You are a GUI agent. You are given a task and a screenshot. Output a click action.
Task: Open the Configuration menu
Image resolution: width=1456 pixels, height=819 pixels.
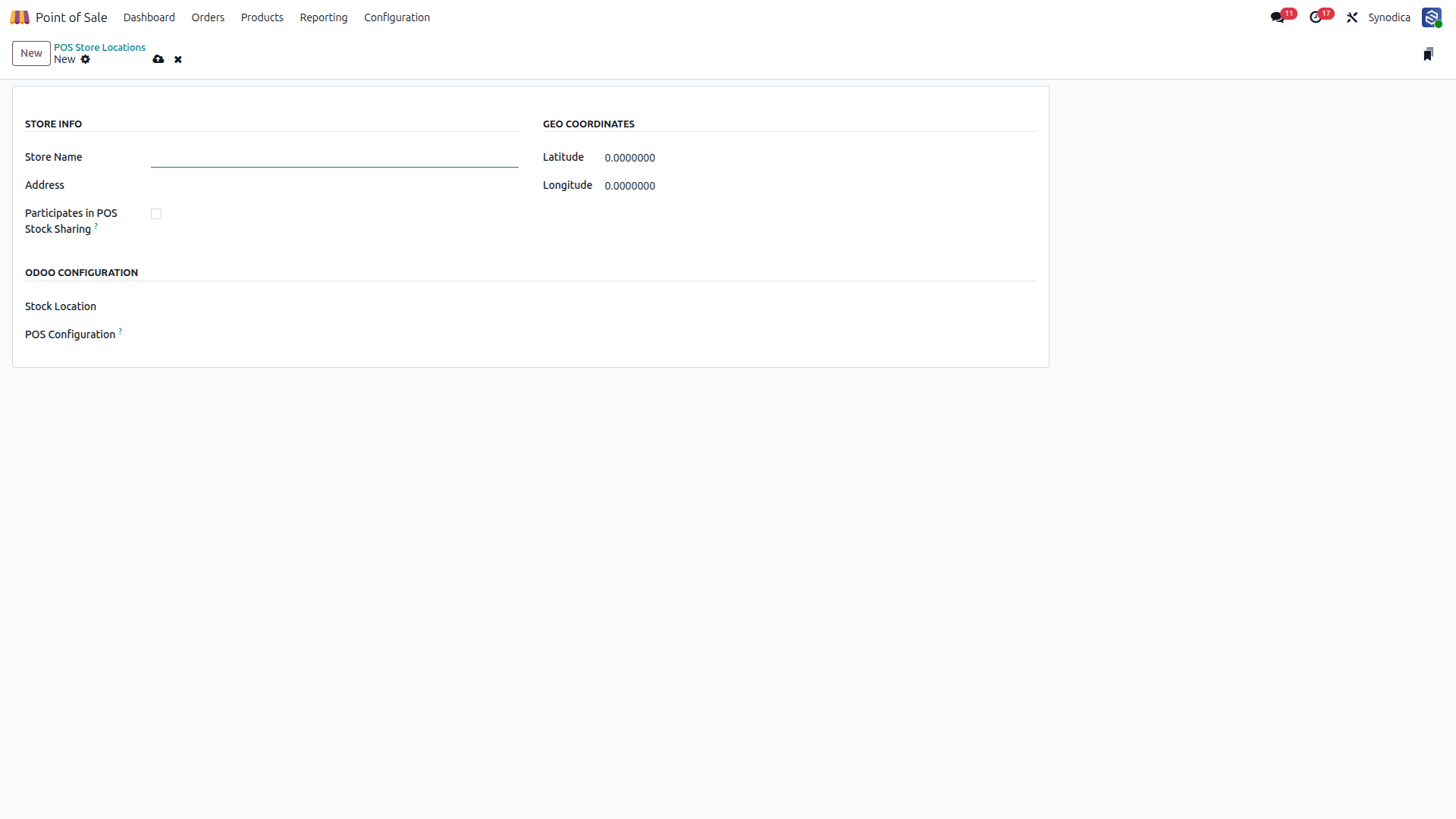click(x=397, y=17)
